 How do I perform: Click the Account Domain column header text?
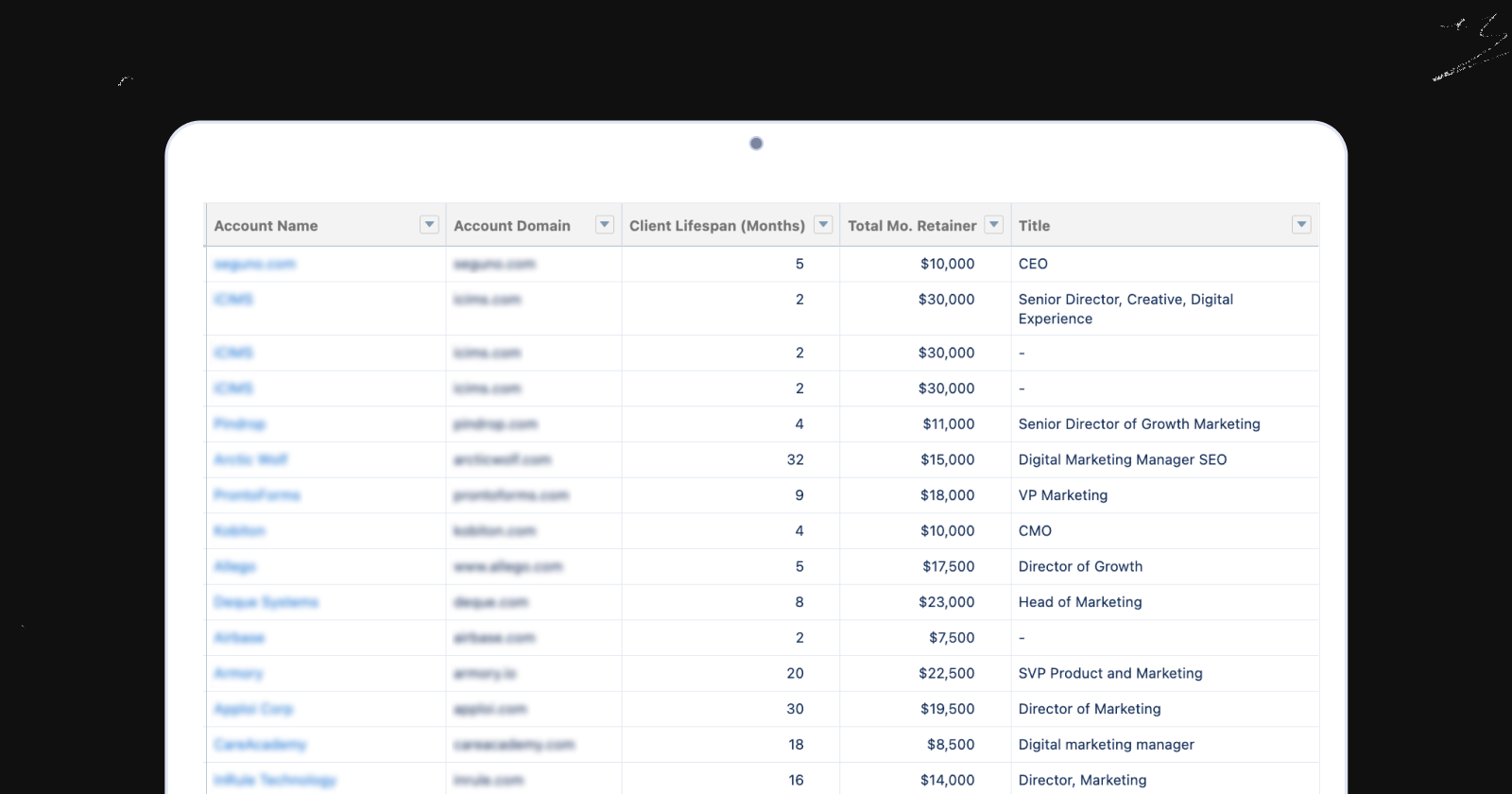pos(512,226)
